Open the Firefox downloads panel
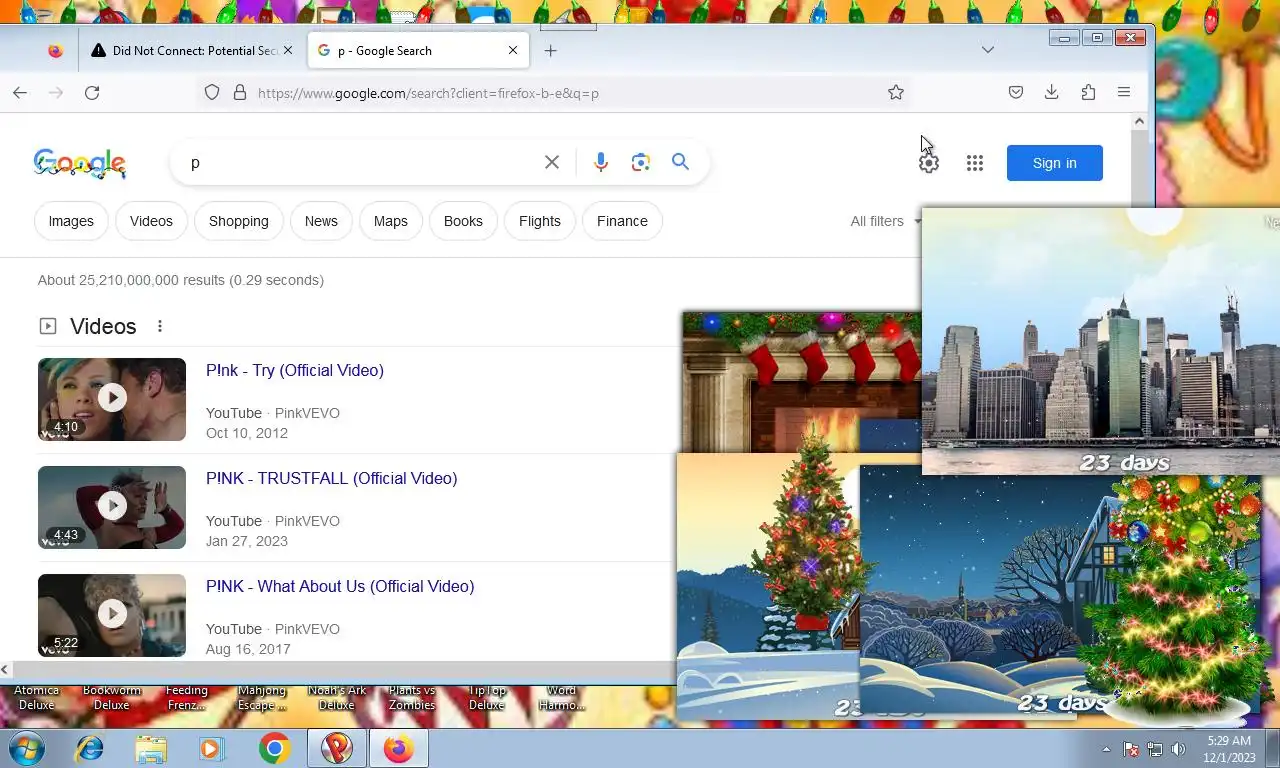The width and height of the screenshot is (1280, 768). 1052,93
